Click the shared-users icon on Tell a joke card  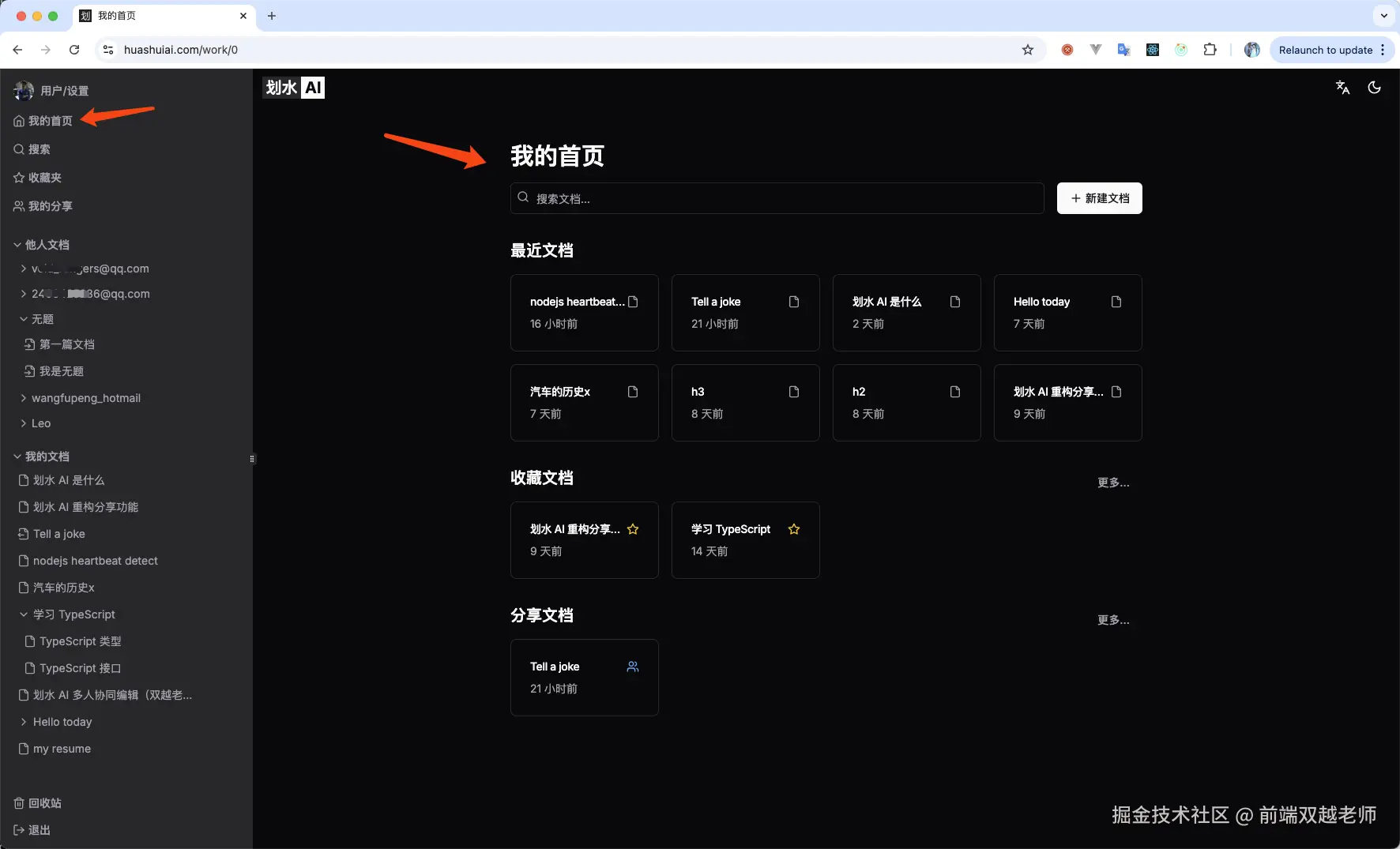coord(633,666)
